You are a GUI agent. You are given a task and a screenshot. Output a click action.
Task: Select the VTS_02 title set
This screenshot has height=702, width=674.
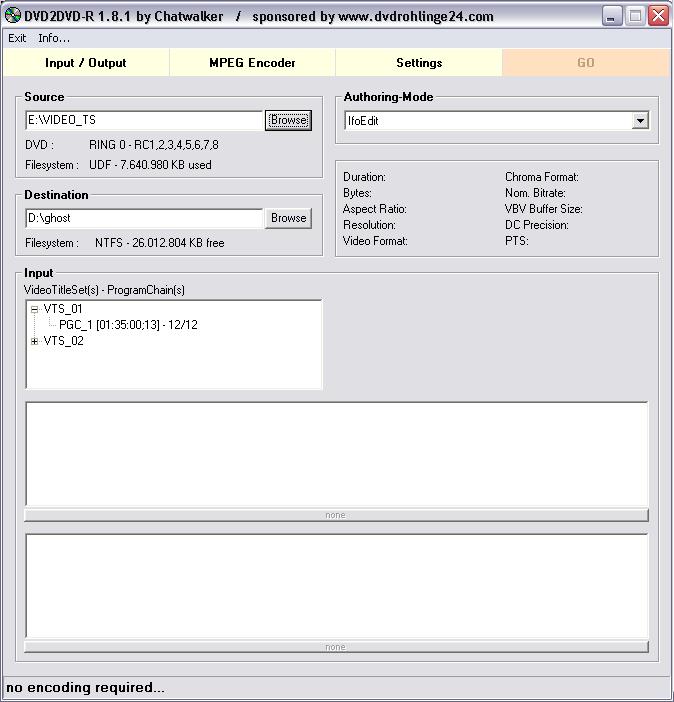pos(63,341)
